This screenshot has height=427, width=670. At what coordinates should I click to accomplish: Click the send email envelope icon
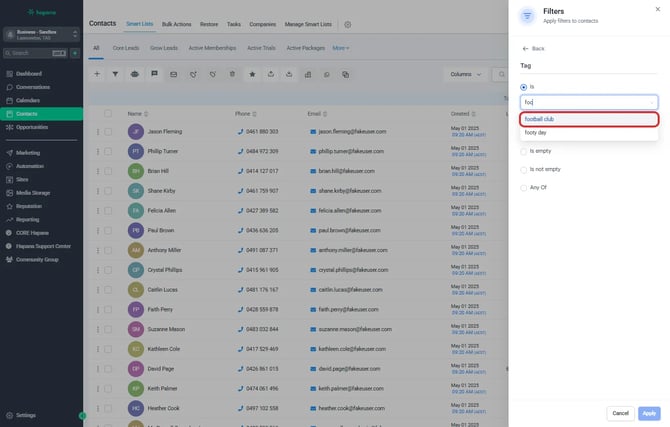coord(173,73)
